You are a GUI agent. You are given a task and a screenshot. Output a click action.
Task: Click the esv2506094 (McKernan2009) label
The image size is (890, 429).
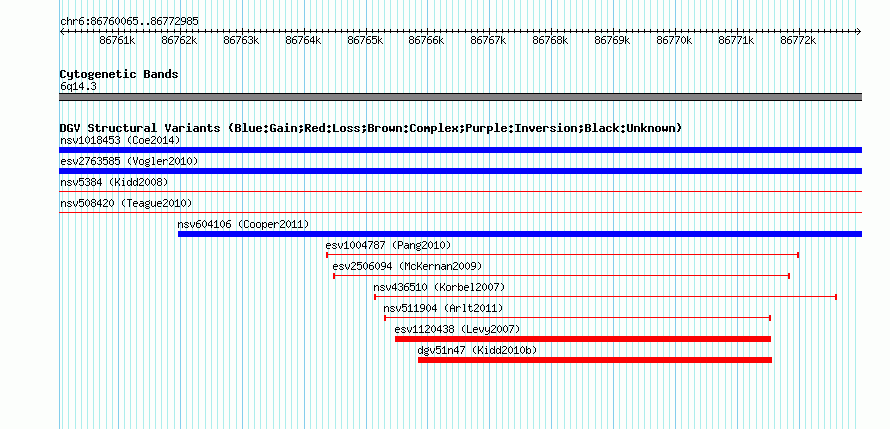tap(408, 266)
